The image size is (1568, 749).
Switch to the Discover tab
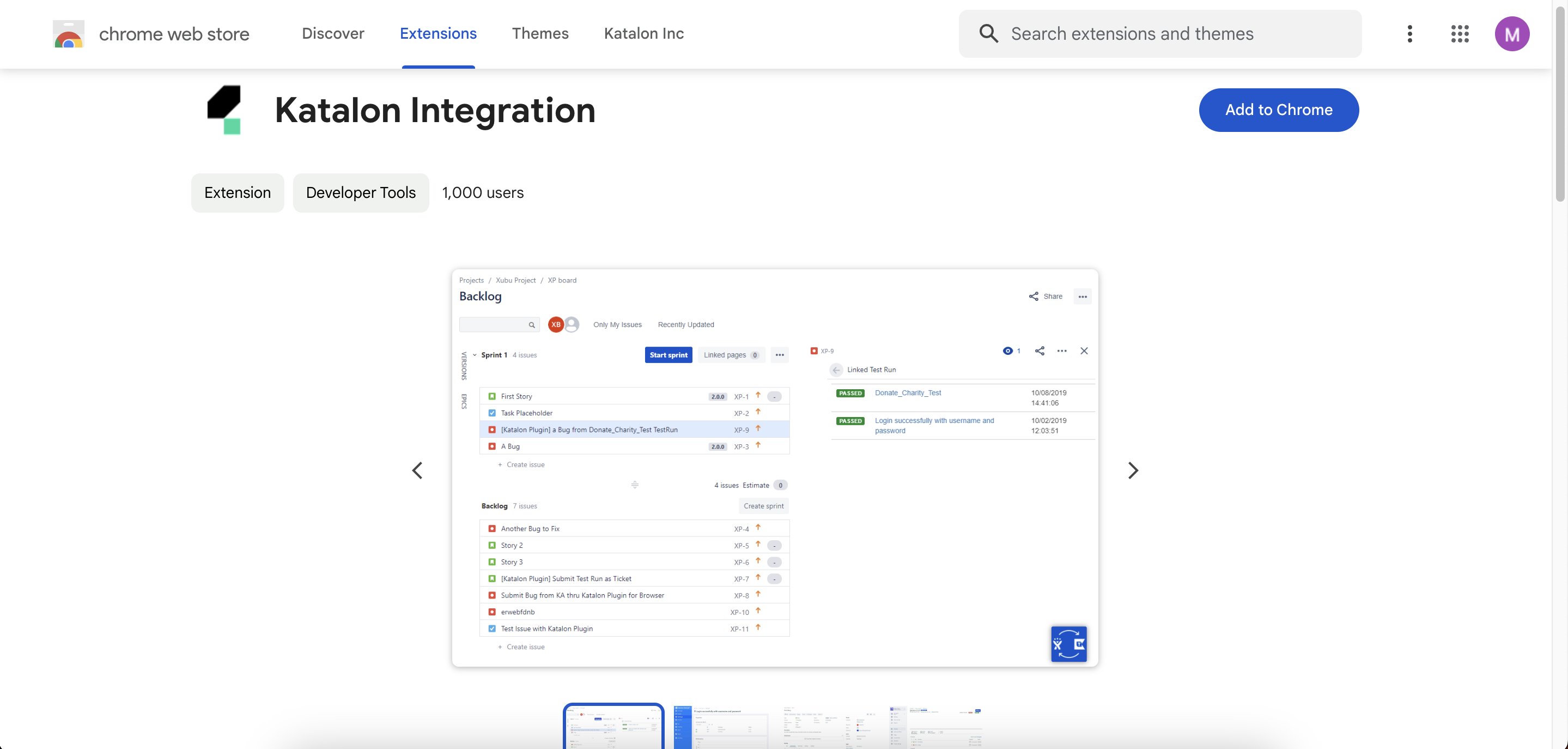333,33
